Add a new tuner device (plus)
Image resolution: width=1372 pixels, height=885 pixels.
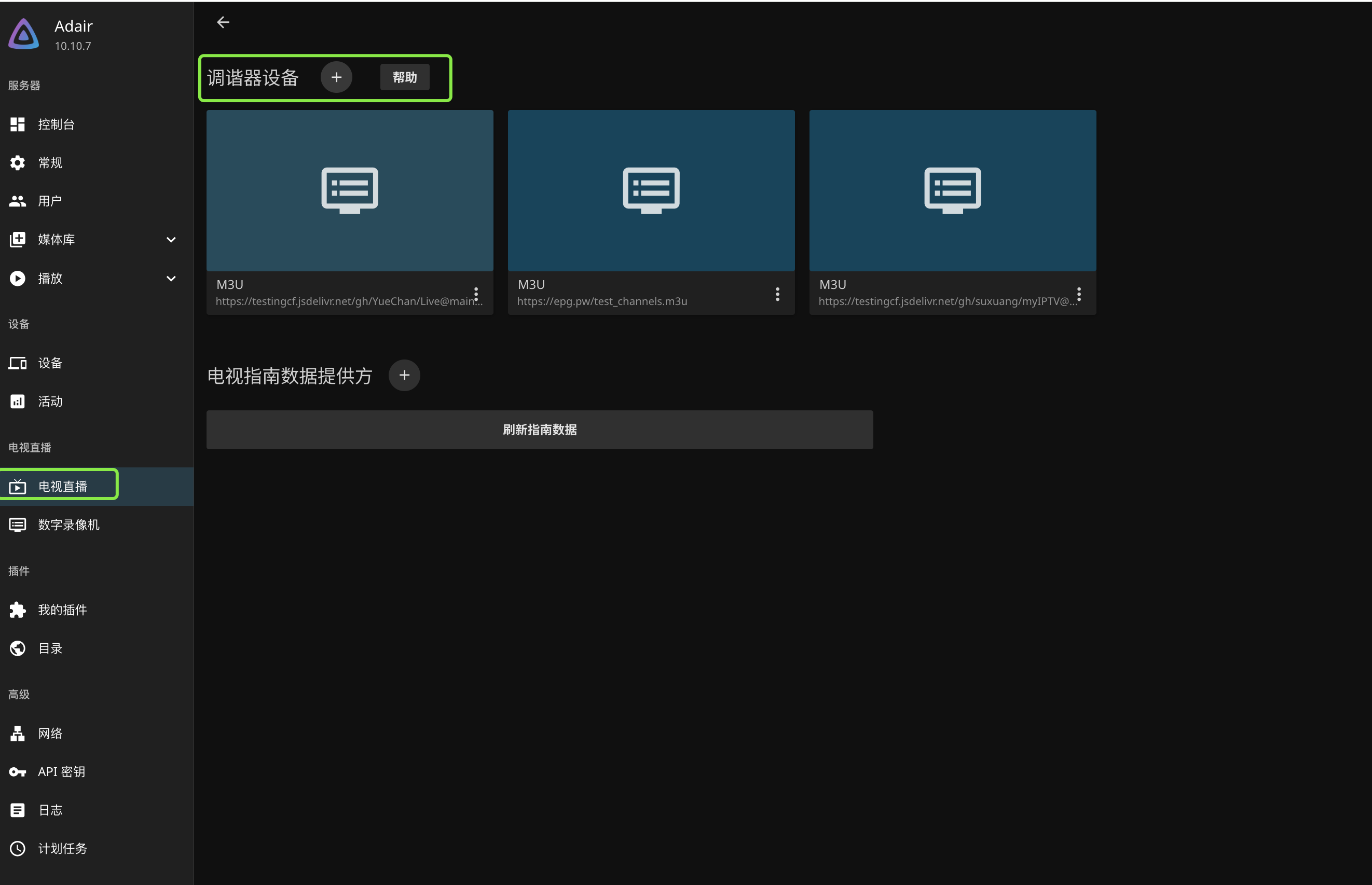[336, 77]
